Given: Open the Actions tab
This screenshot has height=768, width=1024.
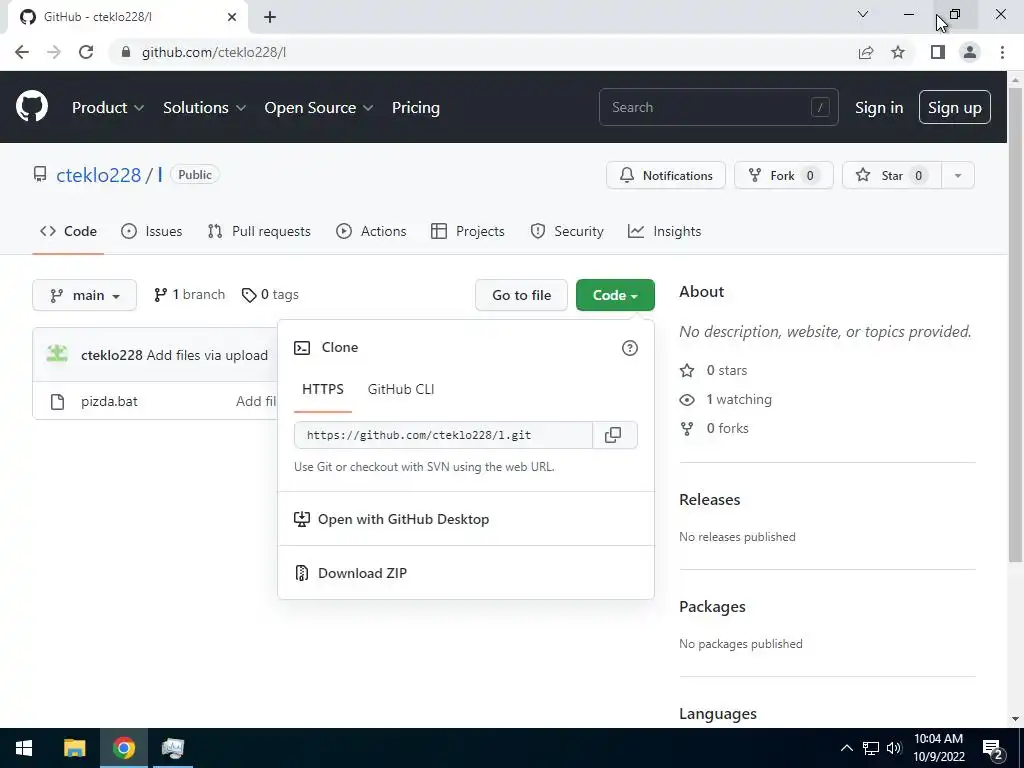Looking at the screenshot, I should tap(371, 231).
